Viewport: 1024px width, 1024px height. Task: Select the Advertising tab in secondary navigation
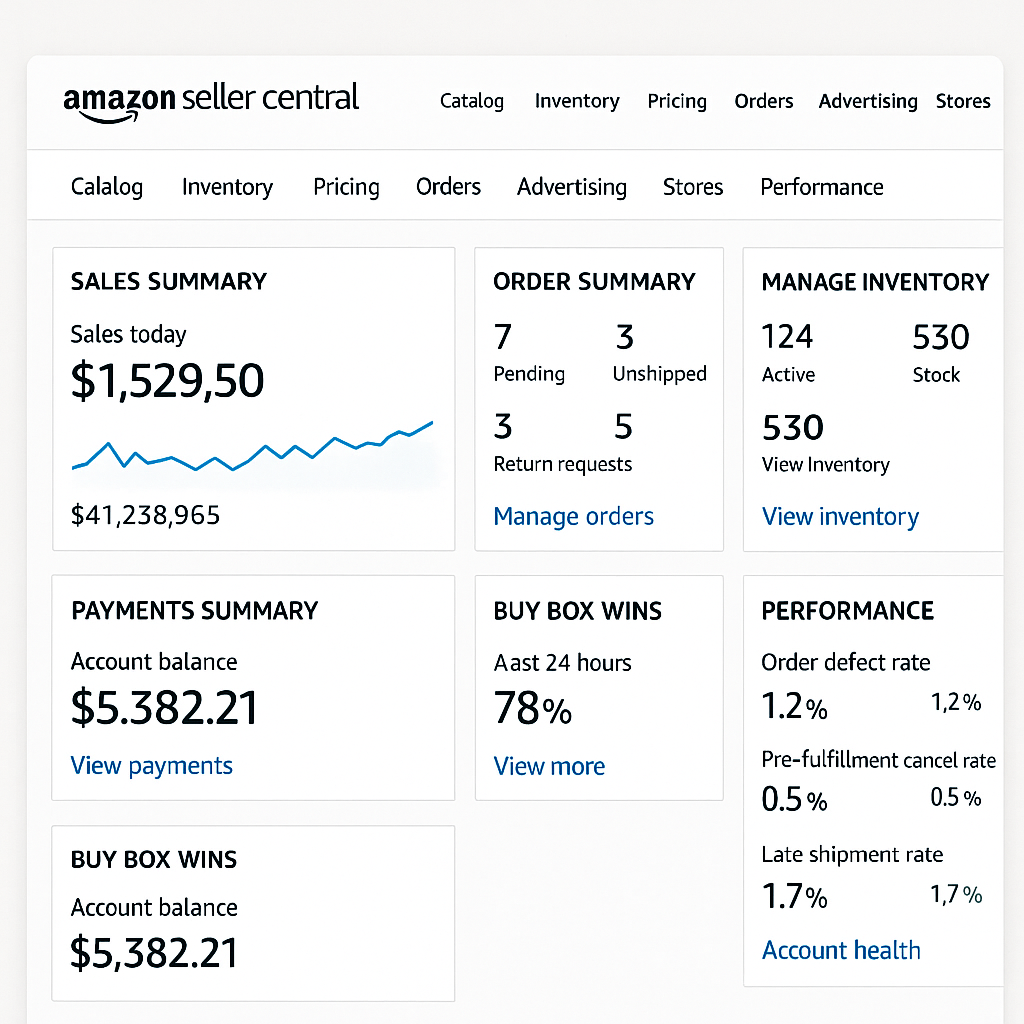572,187
